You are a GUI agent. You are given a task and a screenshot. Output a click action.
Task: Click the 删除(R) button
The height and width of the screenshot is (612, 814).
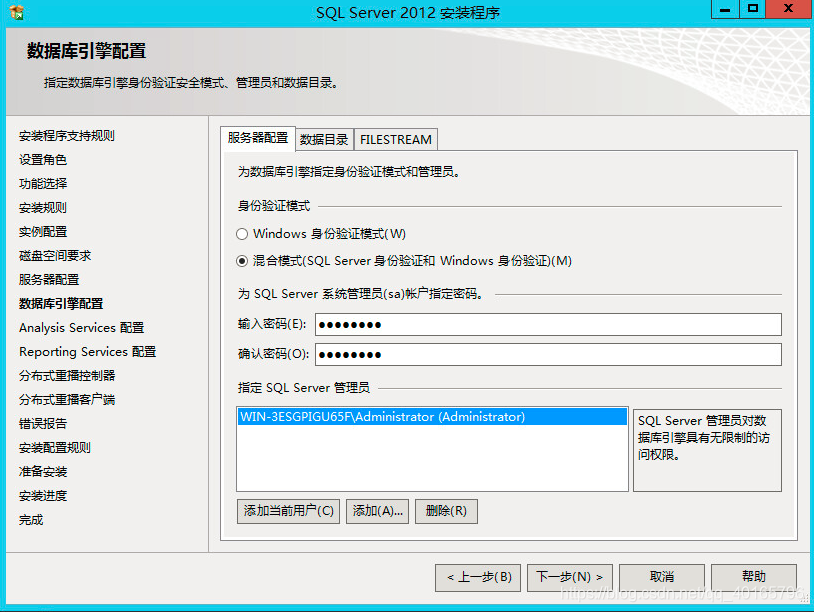click(446, 511)
